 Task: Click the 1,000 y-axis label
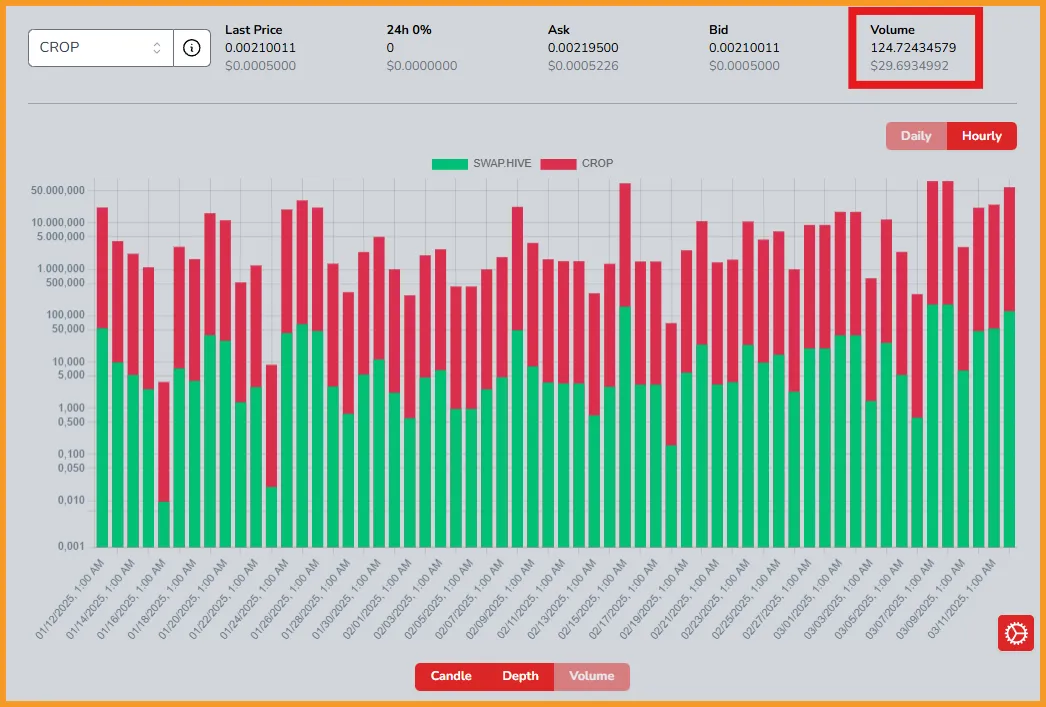click(71, 408)
